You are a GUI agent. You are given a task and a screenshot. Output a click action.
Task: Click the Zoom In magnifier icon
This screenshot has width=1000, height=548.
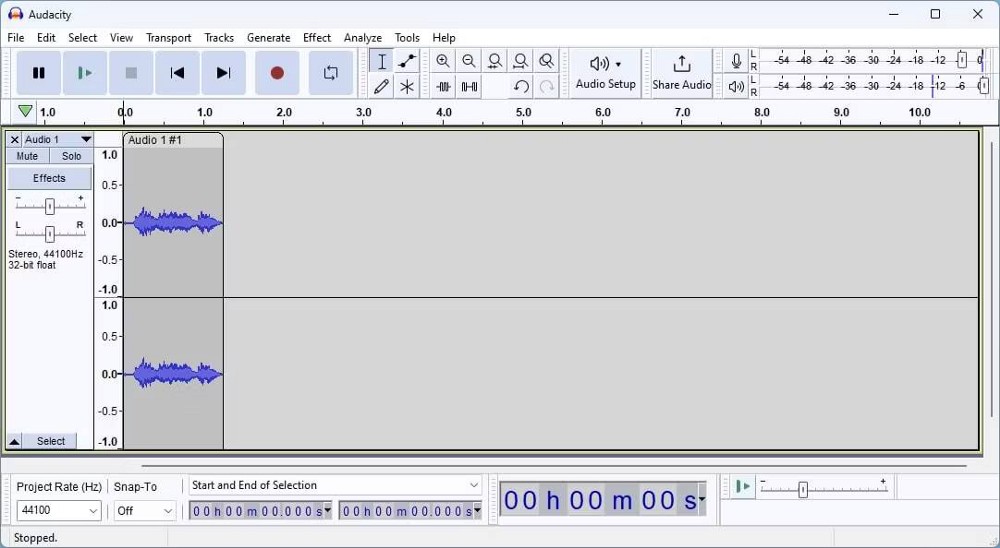443,61
